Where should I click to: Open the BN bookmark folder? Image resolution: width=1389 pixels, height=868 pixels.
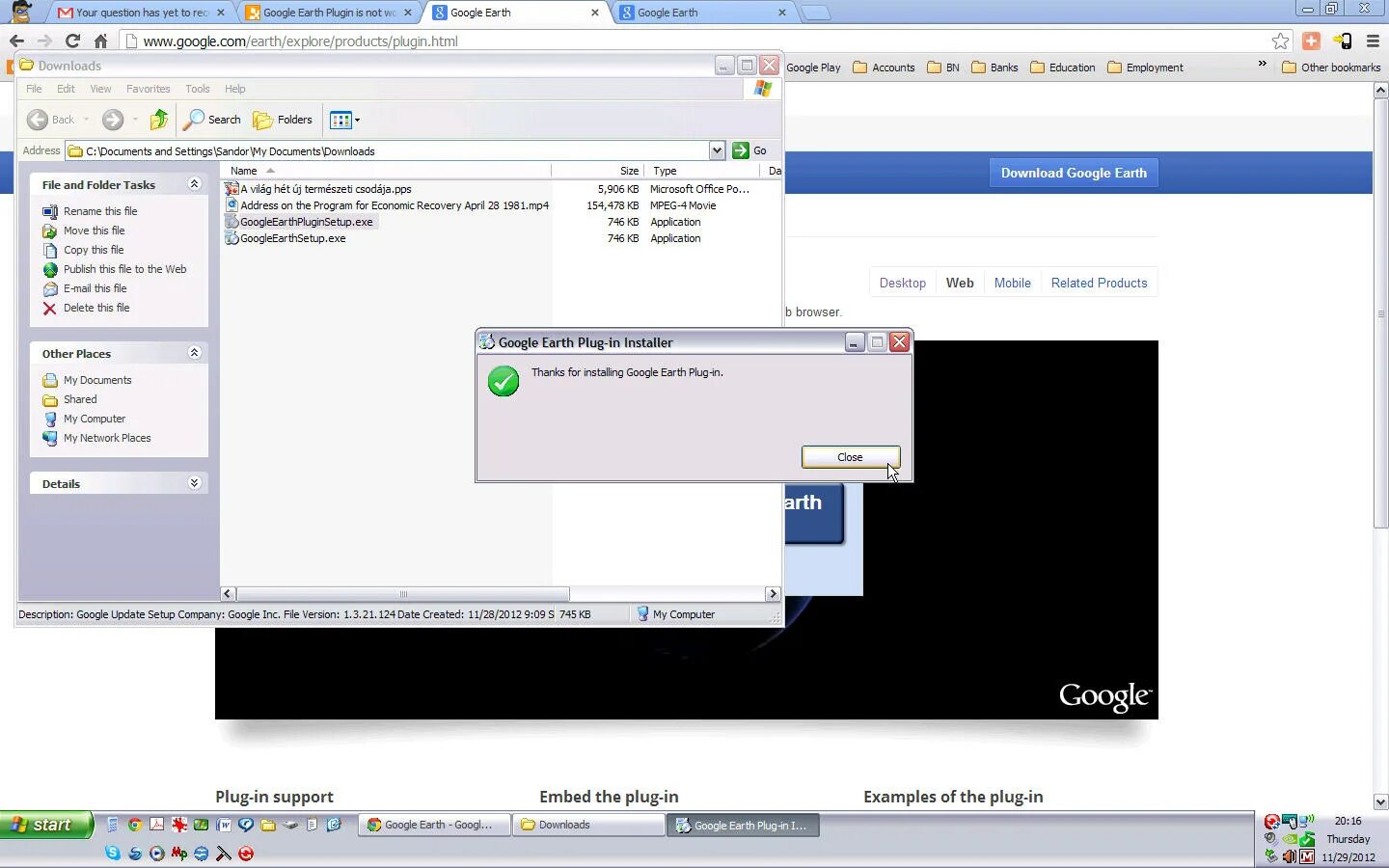coord(943,68)
